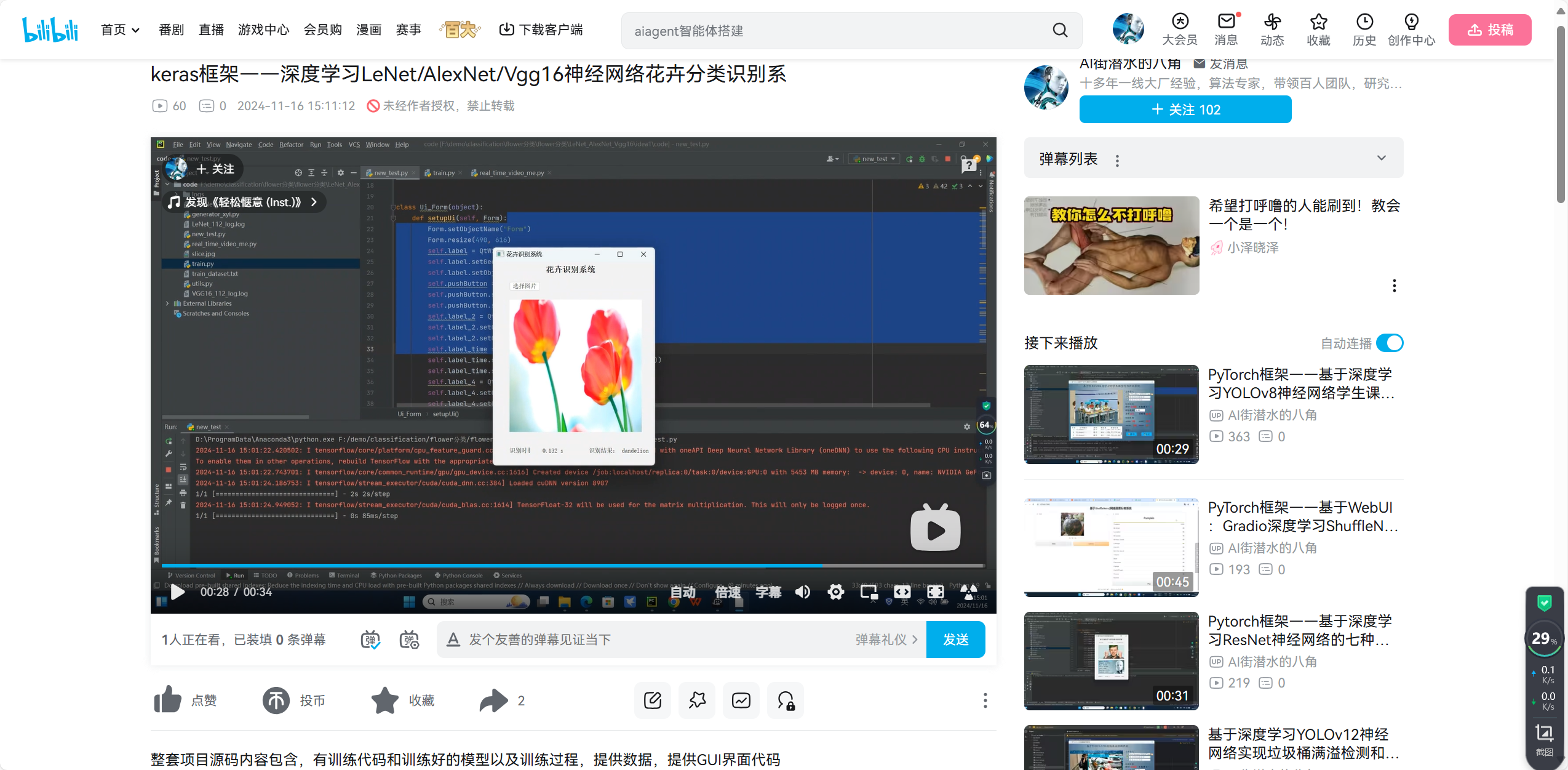
Task: Click the 关注 102 follow button
Action: click(1185, 110)
